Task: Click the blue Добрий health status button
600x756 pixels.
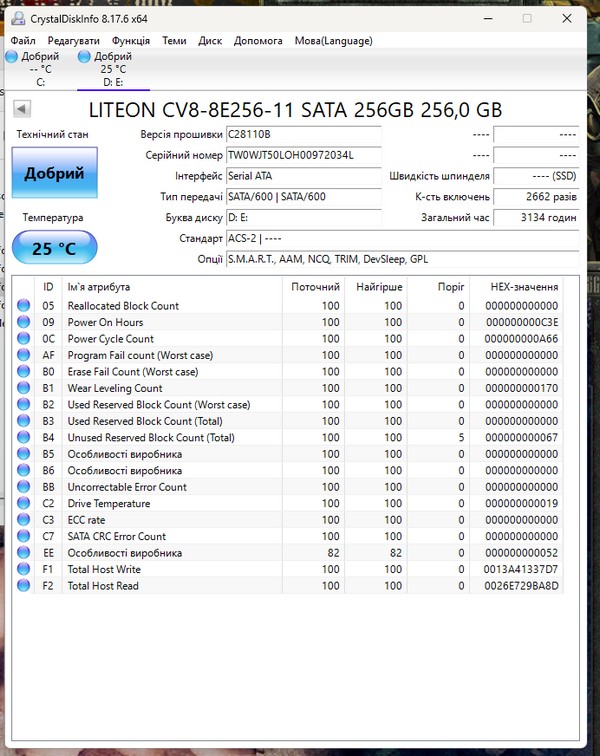Action: 54,174
